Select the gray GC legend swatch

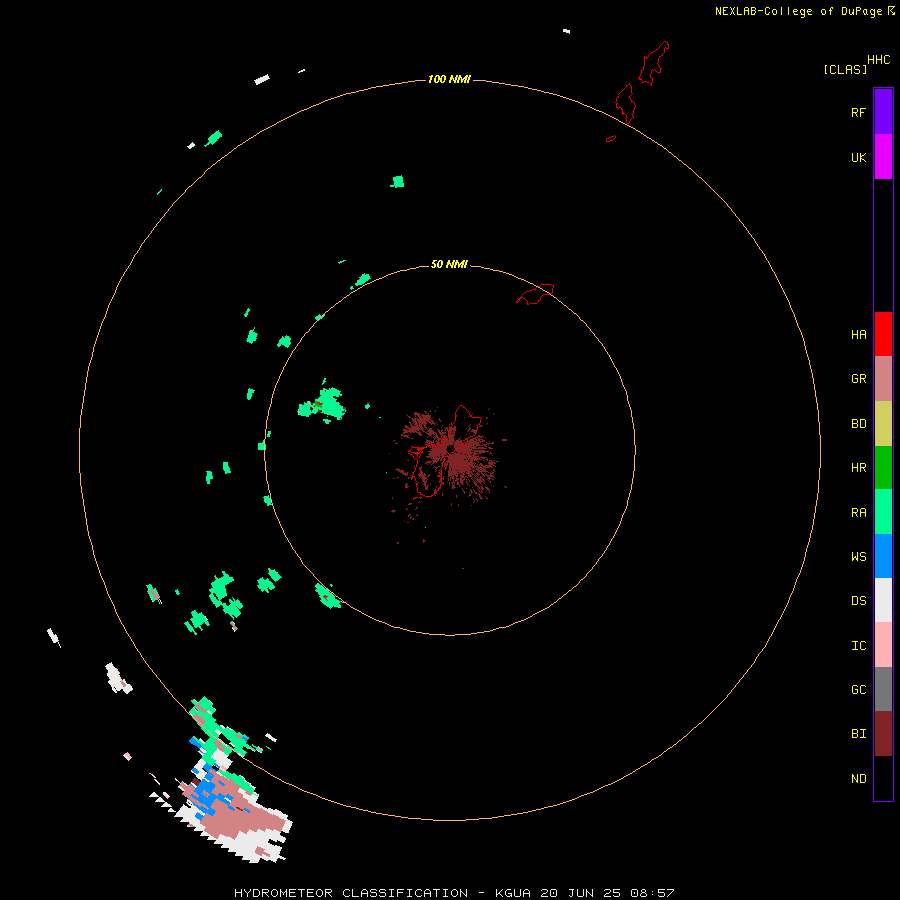click(883, 689)
